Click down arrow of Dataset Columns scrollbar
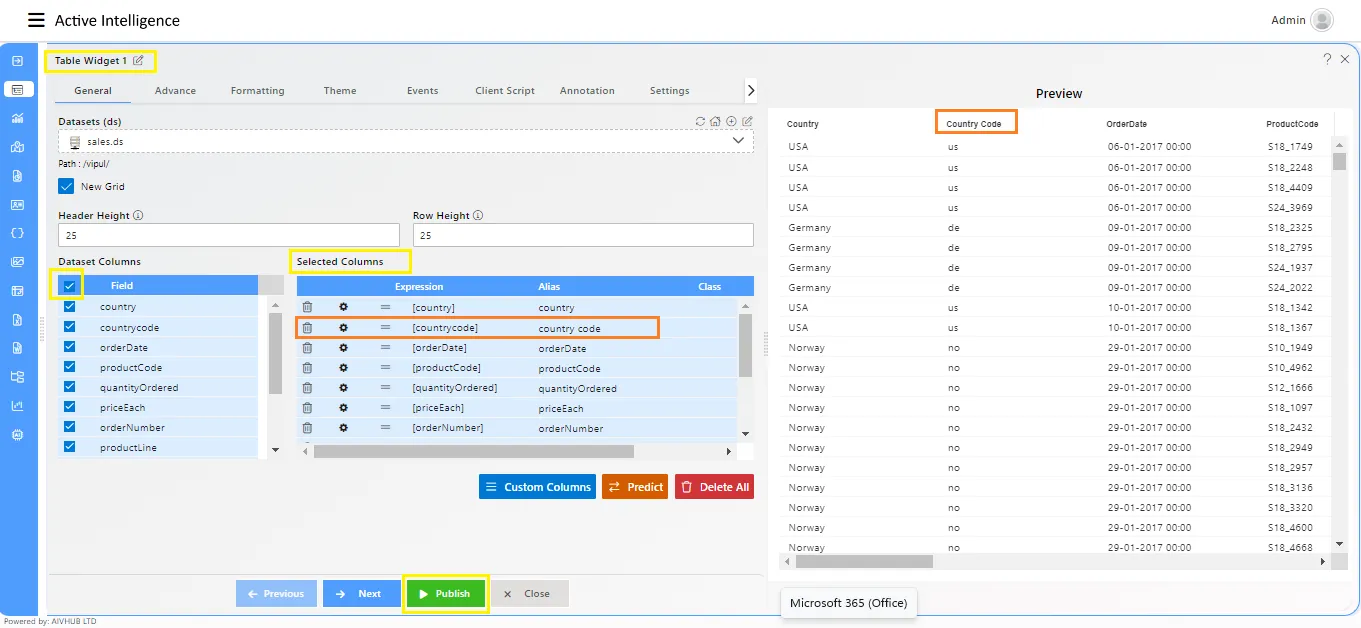The height and width of the screenshot is (628, 1361). 276,451
